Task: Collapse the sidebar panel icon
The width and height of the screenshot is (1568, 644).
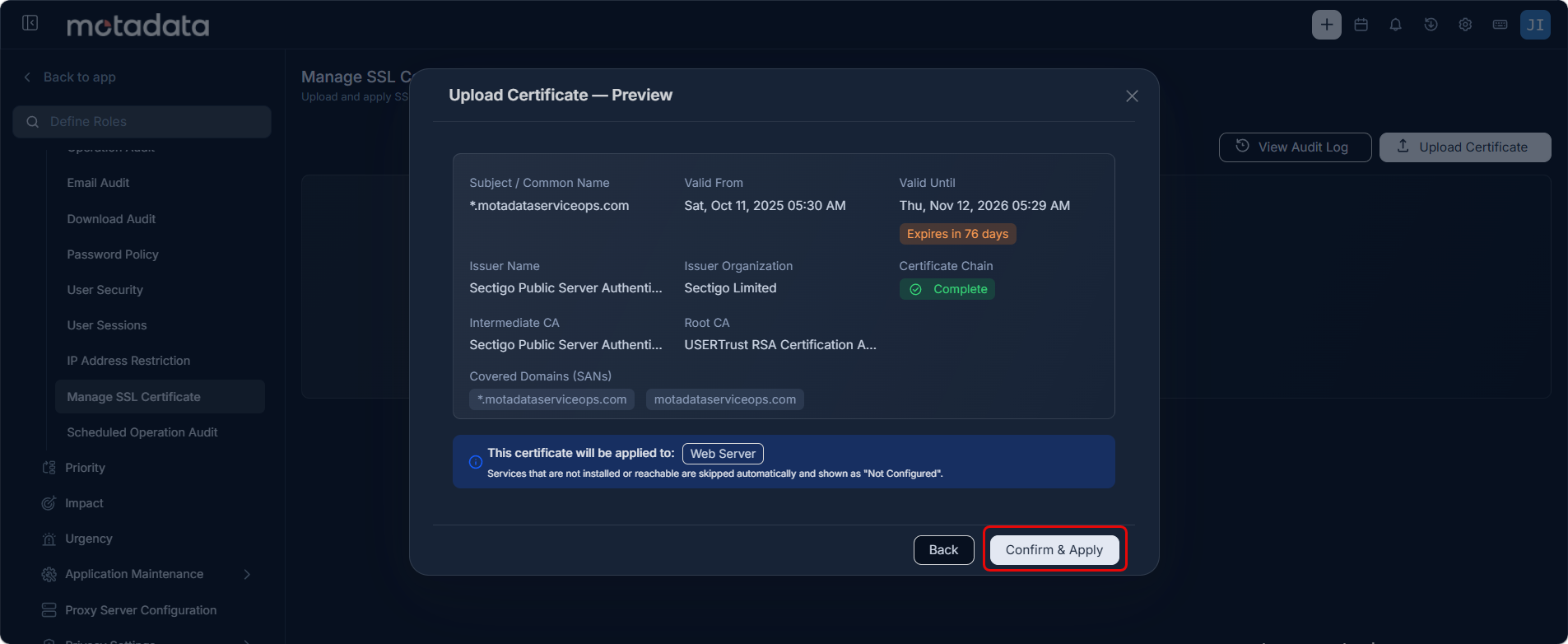Action: pos(30,23)
